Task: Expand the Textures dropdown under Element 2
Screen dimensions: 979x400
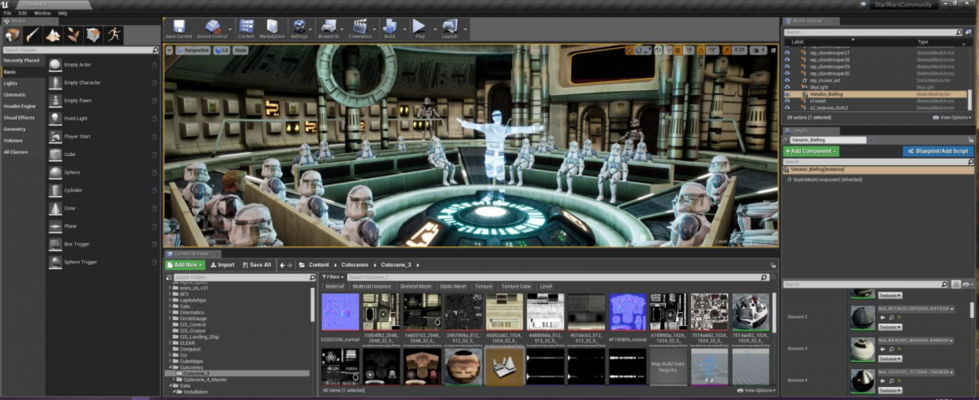Action: (x=890, y=327)
